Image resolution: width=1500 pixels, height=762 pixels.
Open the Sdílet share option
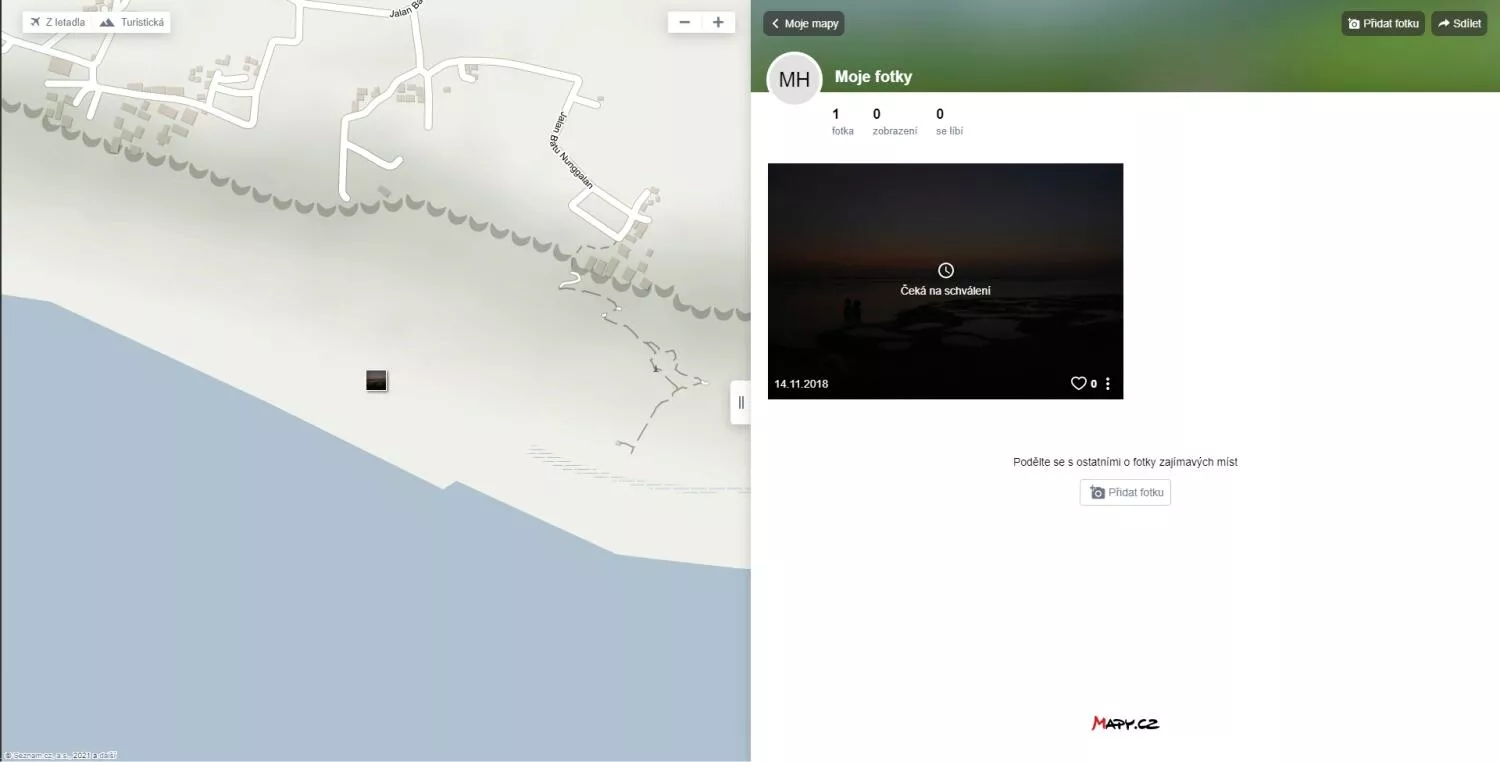click(x=1459, y=23)
